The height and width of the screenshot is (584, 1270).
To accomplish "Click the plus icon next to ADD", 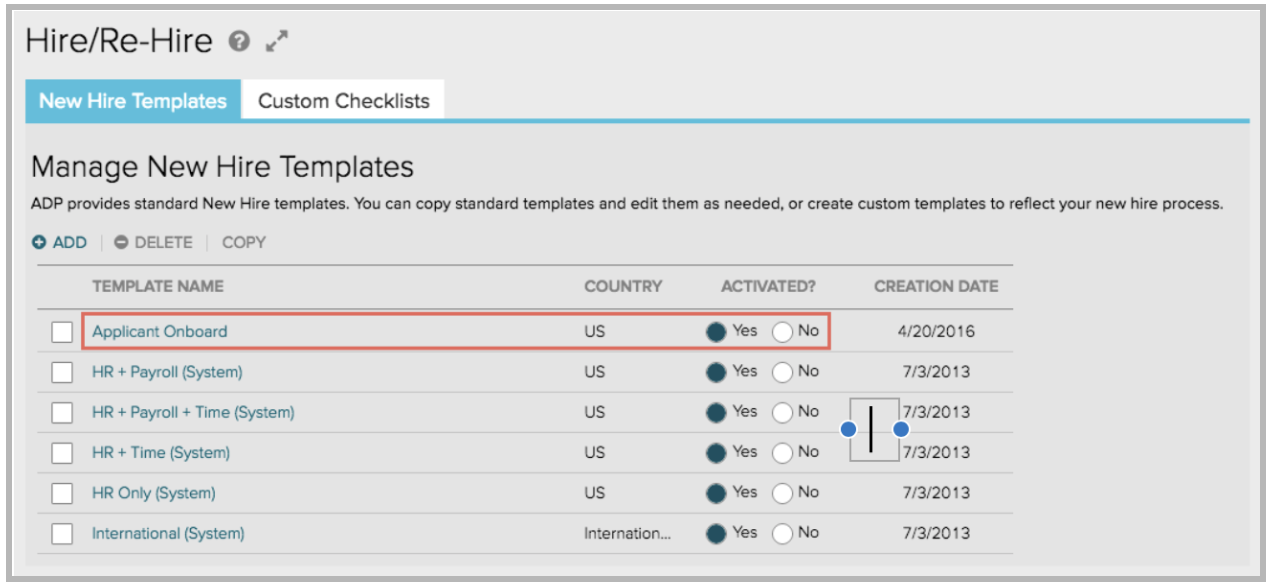I will (x=39, y=242).
